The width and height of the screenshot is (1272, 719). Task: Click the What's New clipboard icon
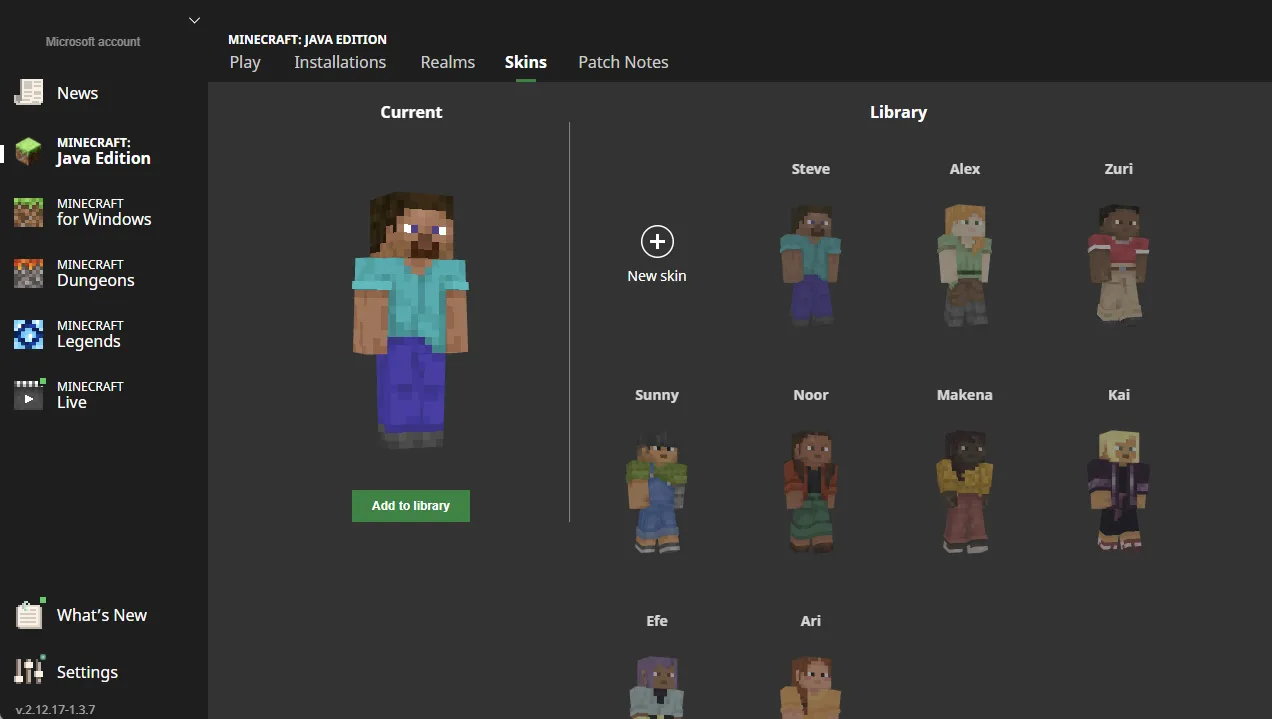point(30,615)
